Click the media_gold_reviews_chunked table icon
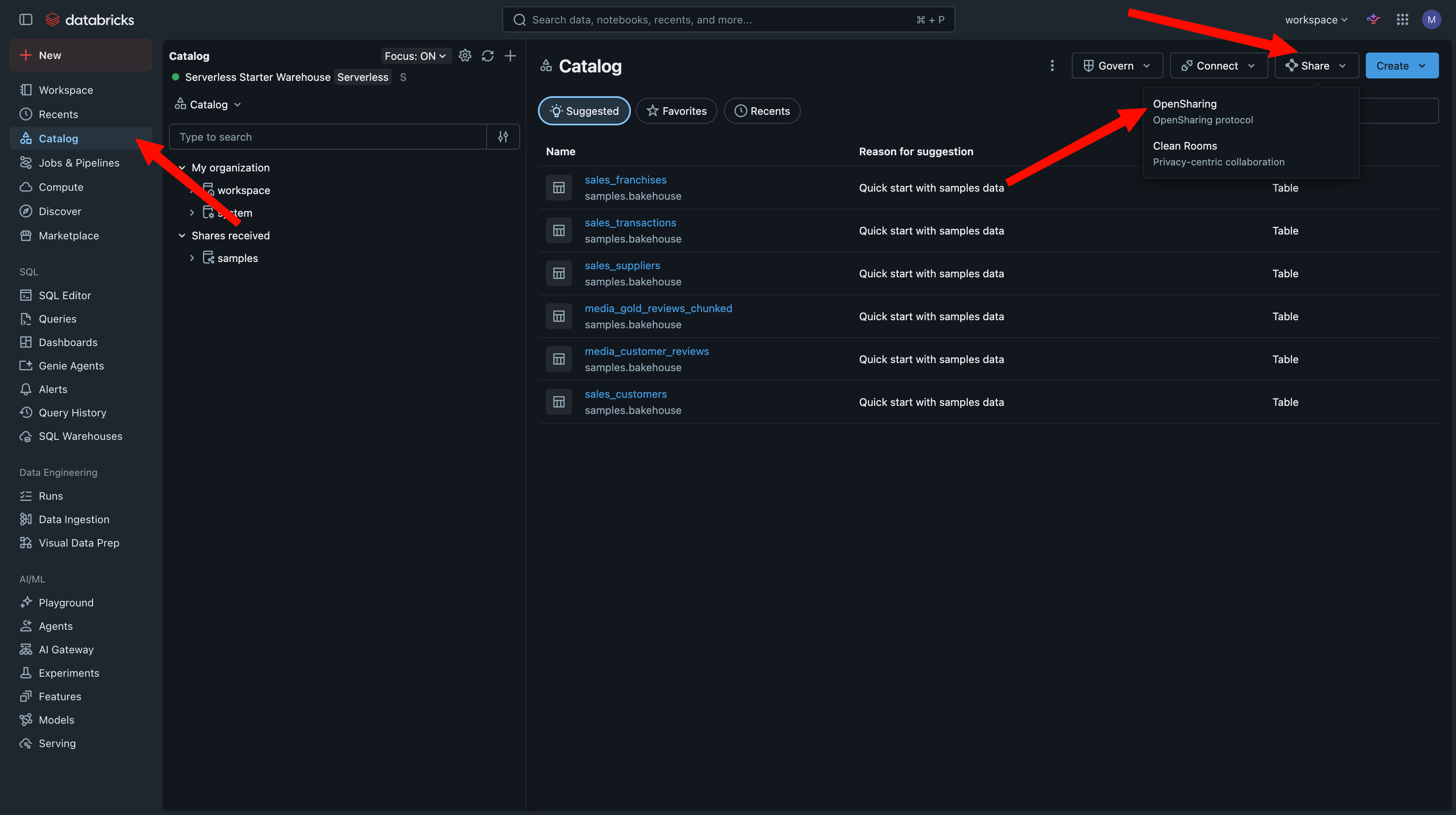This screenshot has height=815, width=1456. (x=559, y=316)
